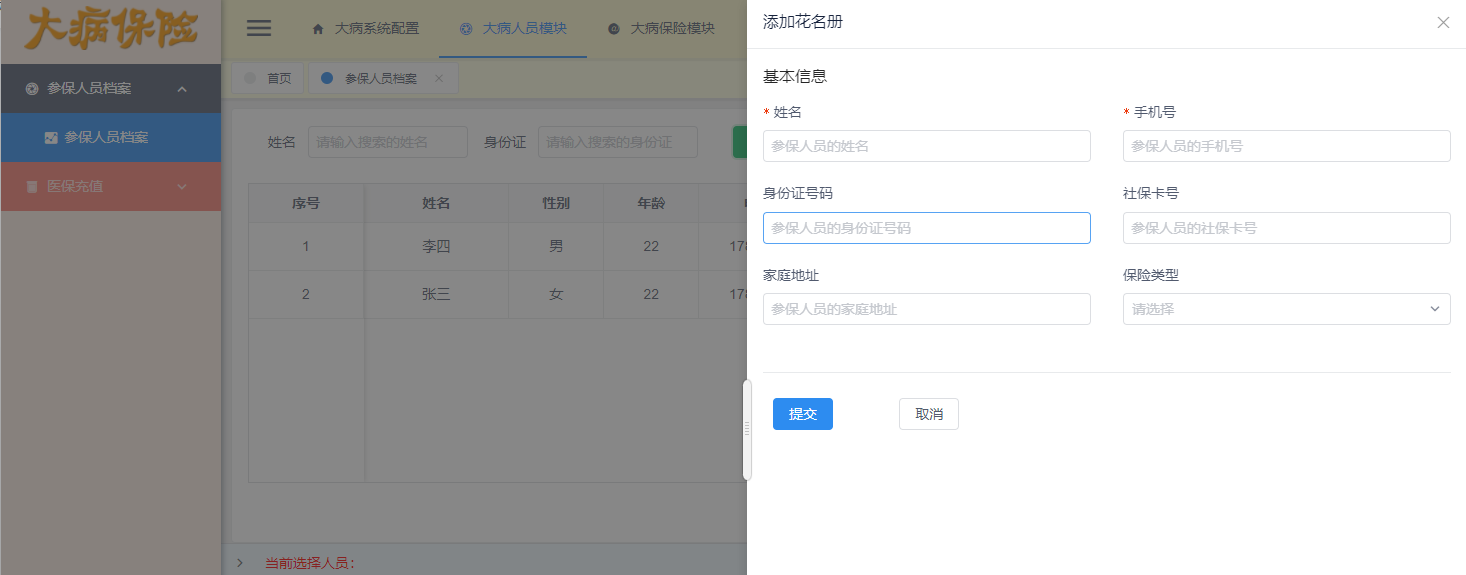Click age 22 in 李四's row

tap(651, 246)
